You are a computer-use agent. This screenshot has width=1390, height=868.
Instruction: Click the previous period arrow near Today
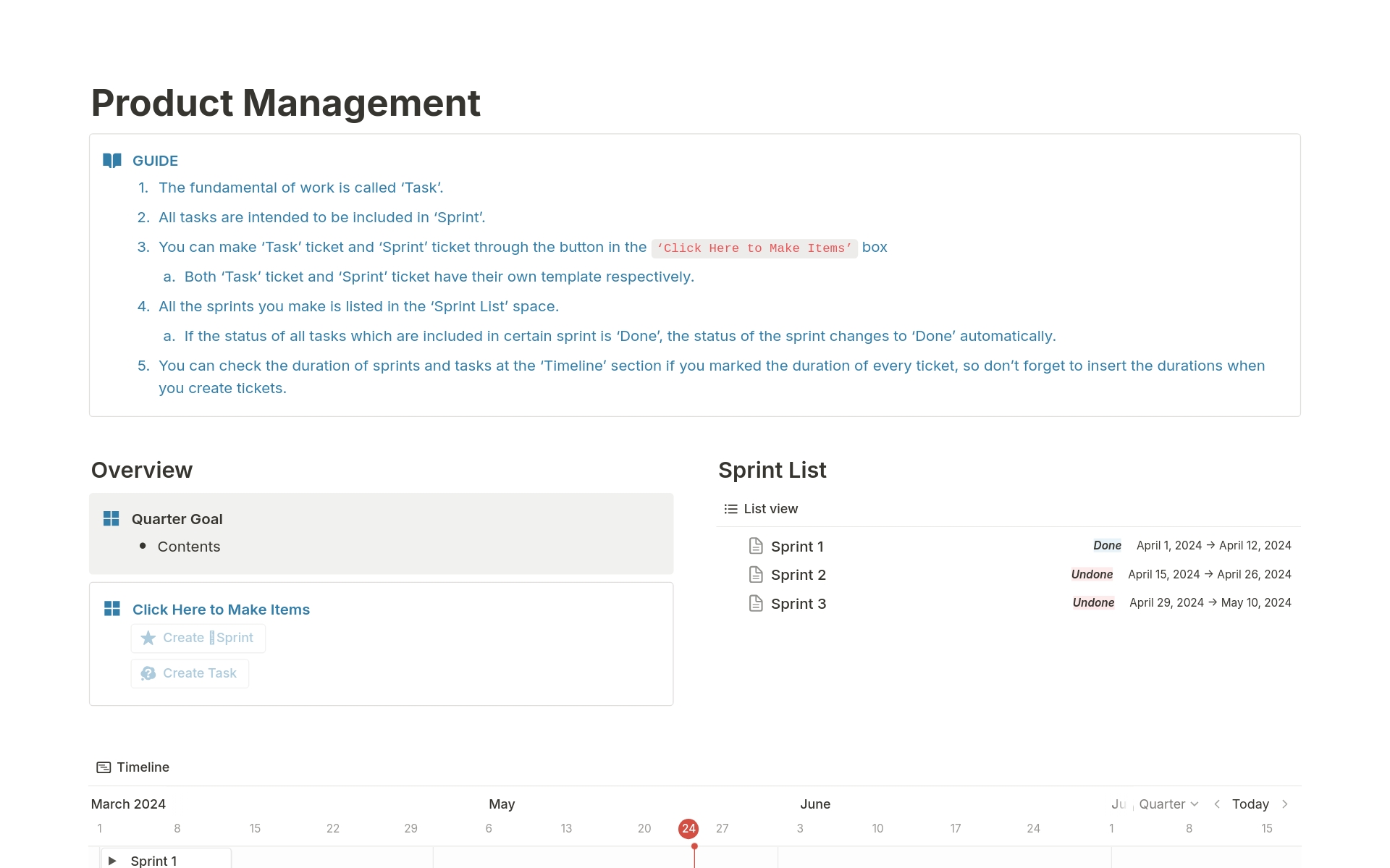pyautogui.click(x=1217, y=804)
